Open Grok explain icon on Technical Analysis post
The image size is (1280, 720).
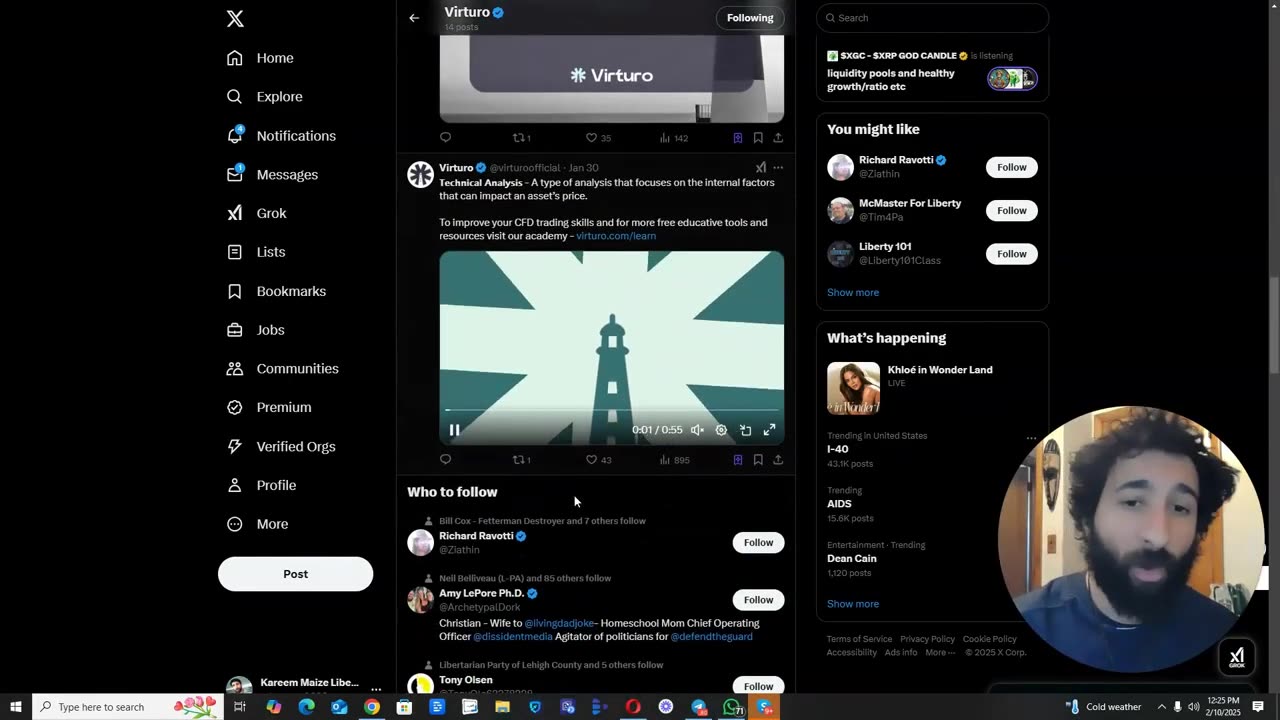tap(760, 168)
